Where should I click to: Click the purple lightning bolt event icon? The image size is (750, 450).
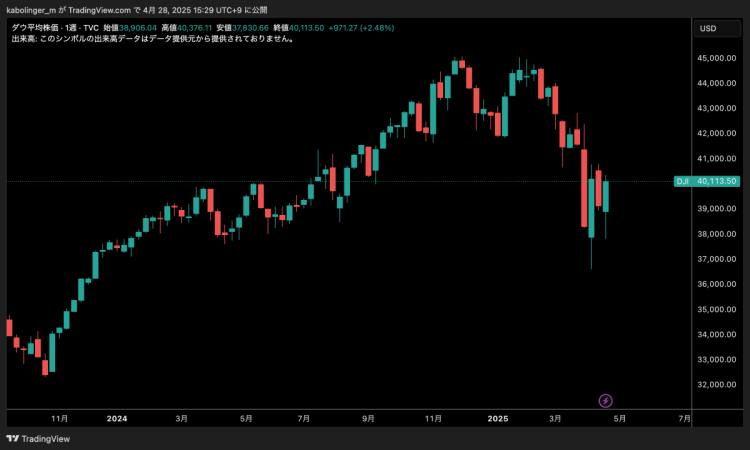click(x=606, y=401)
